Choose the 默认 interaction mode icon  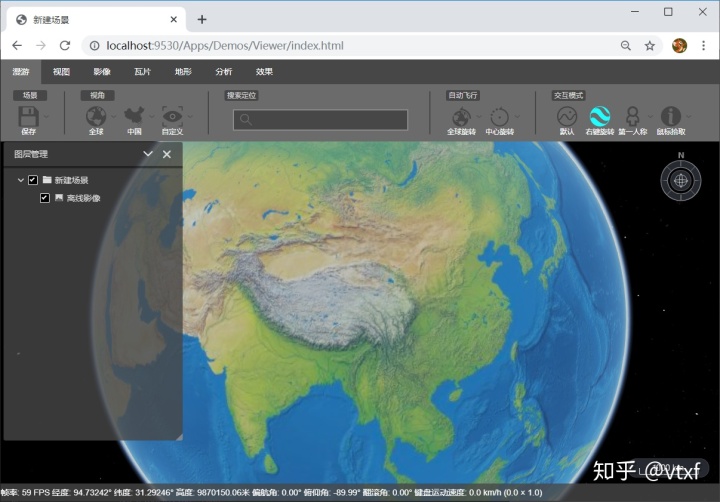point(567,116)
